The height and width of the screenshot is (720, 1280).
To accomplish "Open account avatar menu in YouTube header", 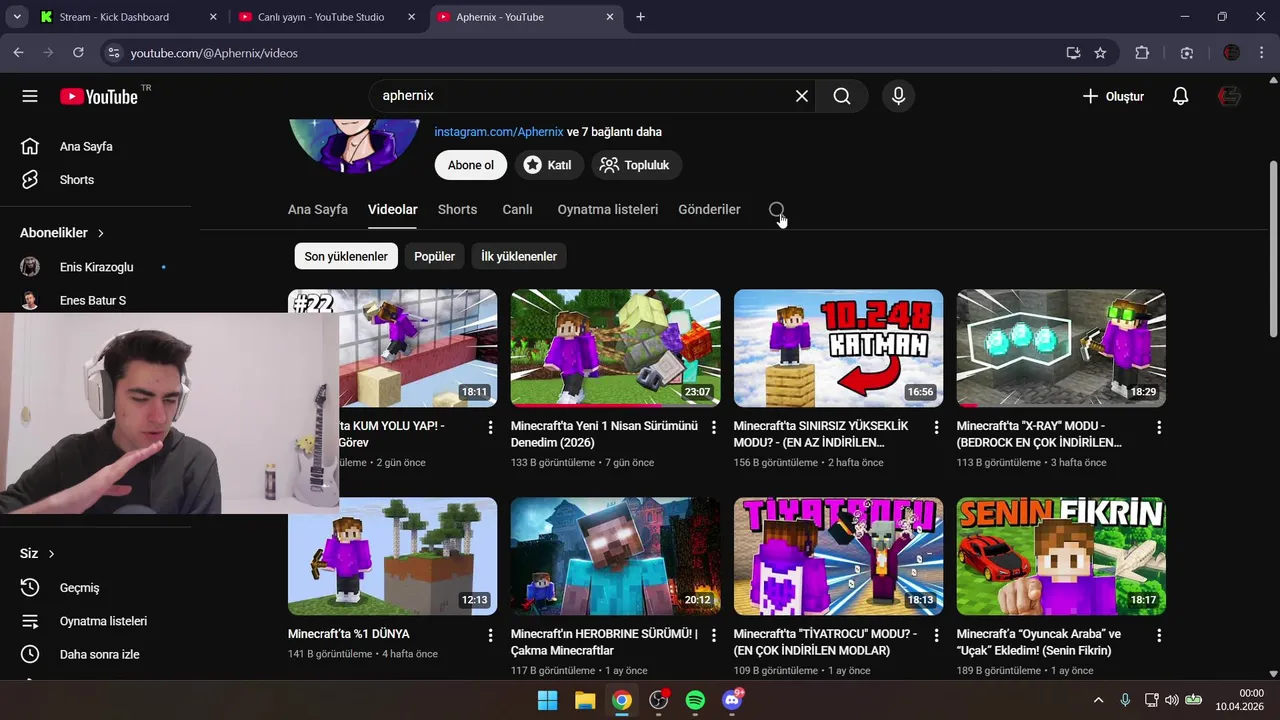I will coord(1229,96).
